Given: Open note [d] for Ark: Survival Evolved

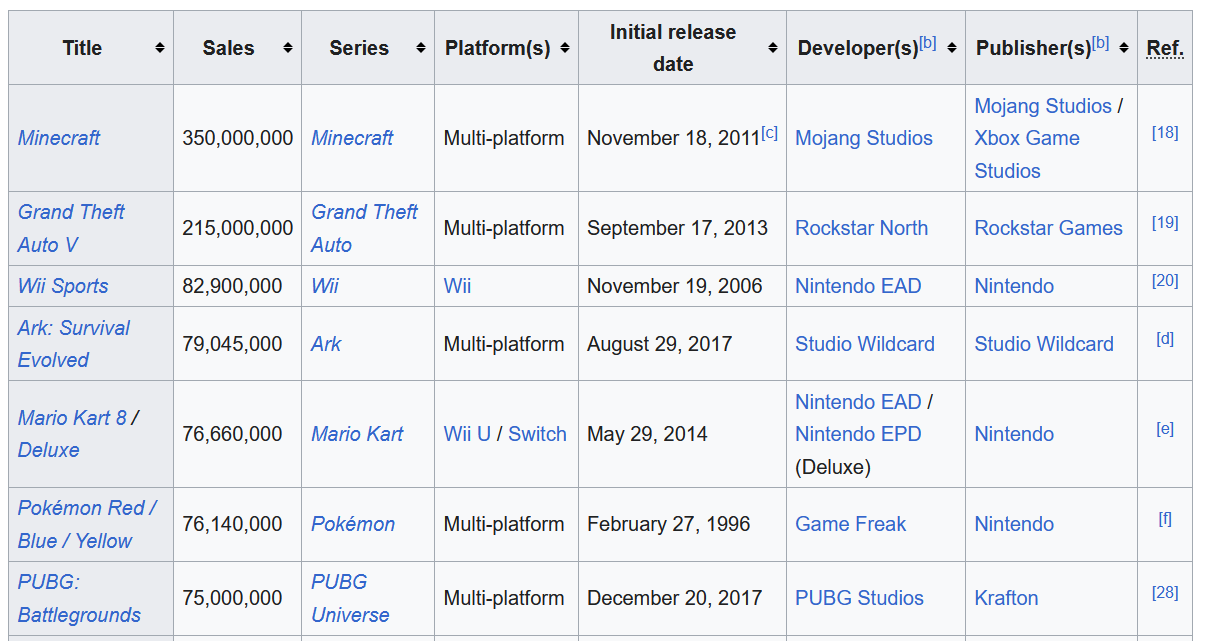Looking at the screenshot, I should coord(1165,338).
